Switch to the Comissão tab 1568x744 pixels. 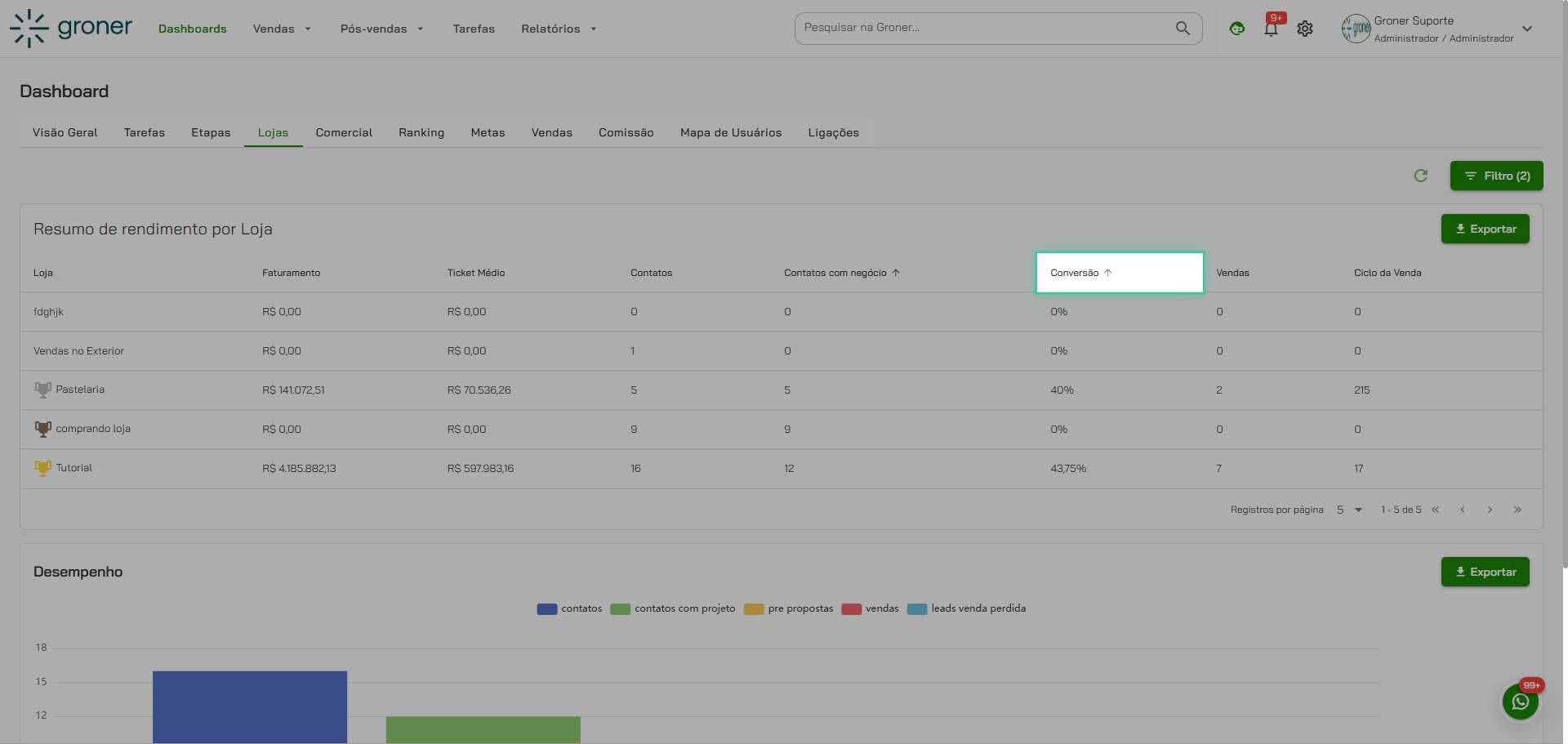[x=626, y=132]
